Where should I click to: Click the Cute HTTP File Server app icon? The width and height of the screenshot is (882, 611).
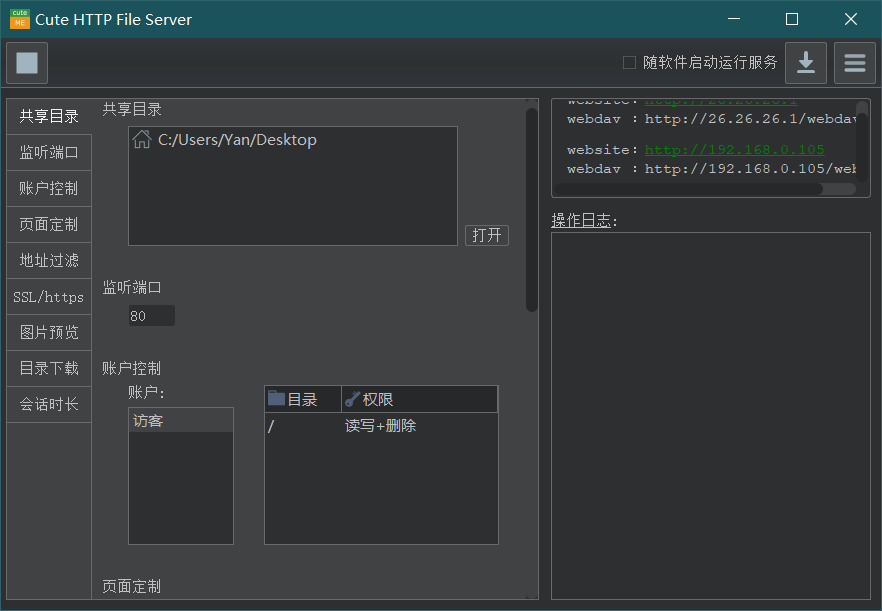[x=20, y=19]
